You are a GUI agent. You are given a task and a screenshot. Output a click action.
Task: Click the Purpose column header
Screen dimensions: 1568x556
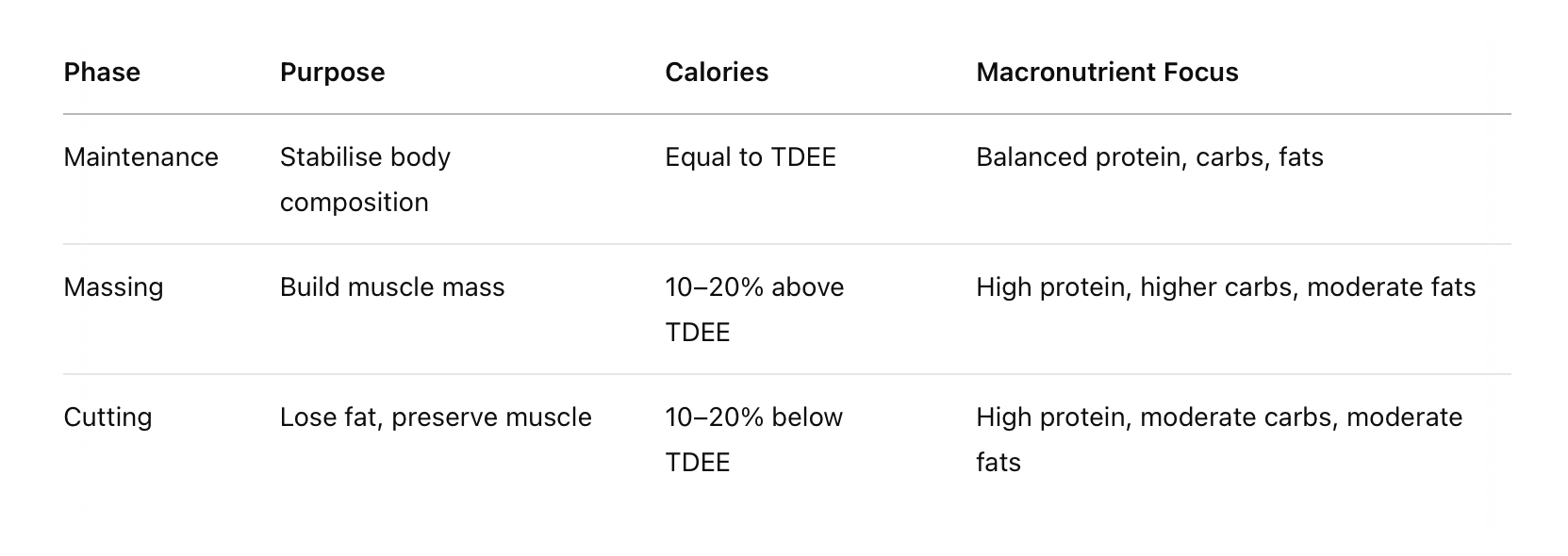click(x=332, y=73)
